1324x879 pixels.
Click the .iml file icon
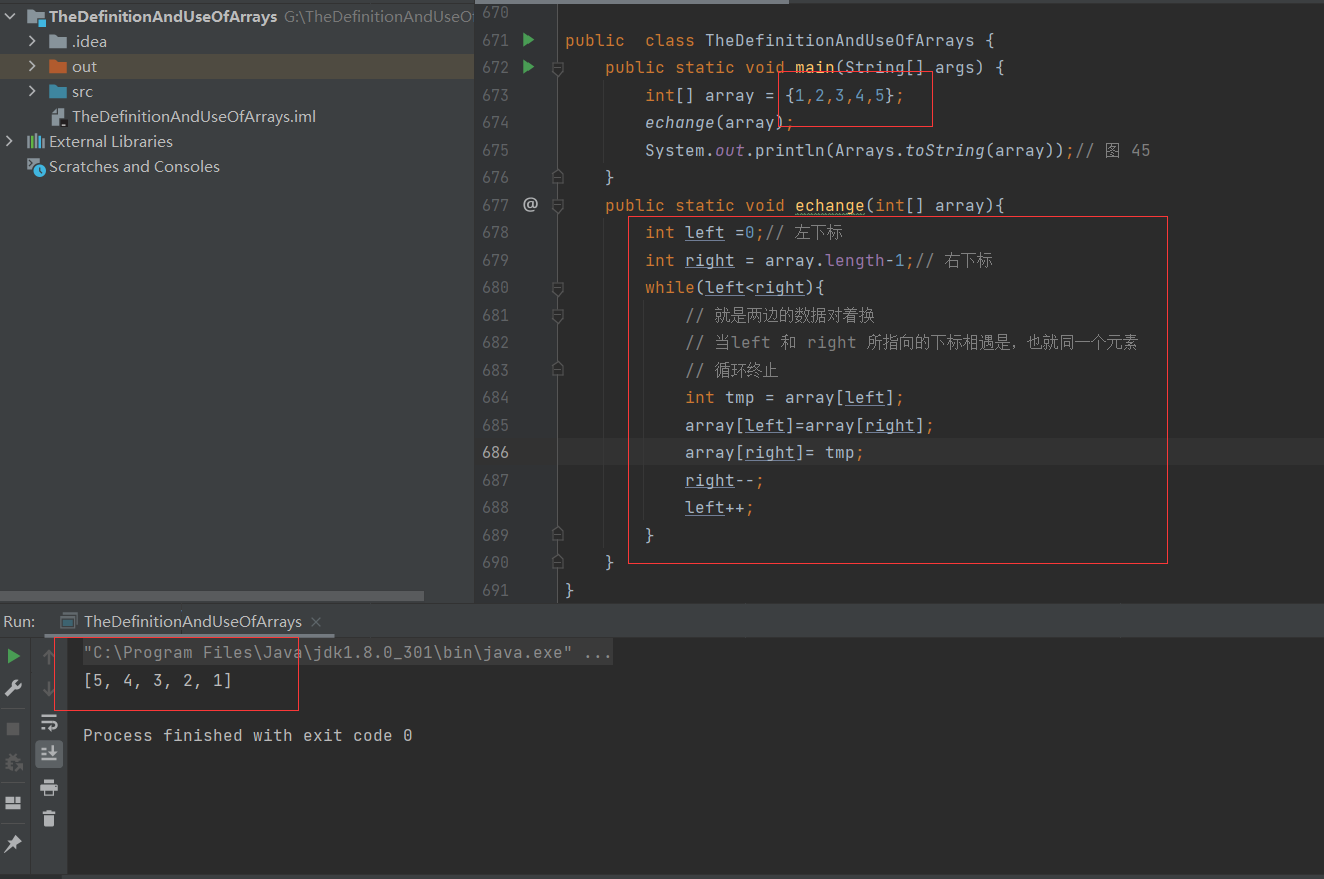coord(59,116)
